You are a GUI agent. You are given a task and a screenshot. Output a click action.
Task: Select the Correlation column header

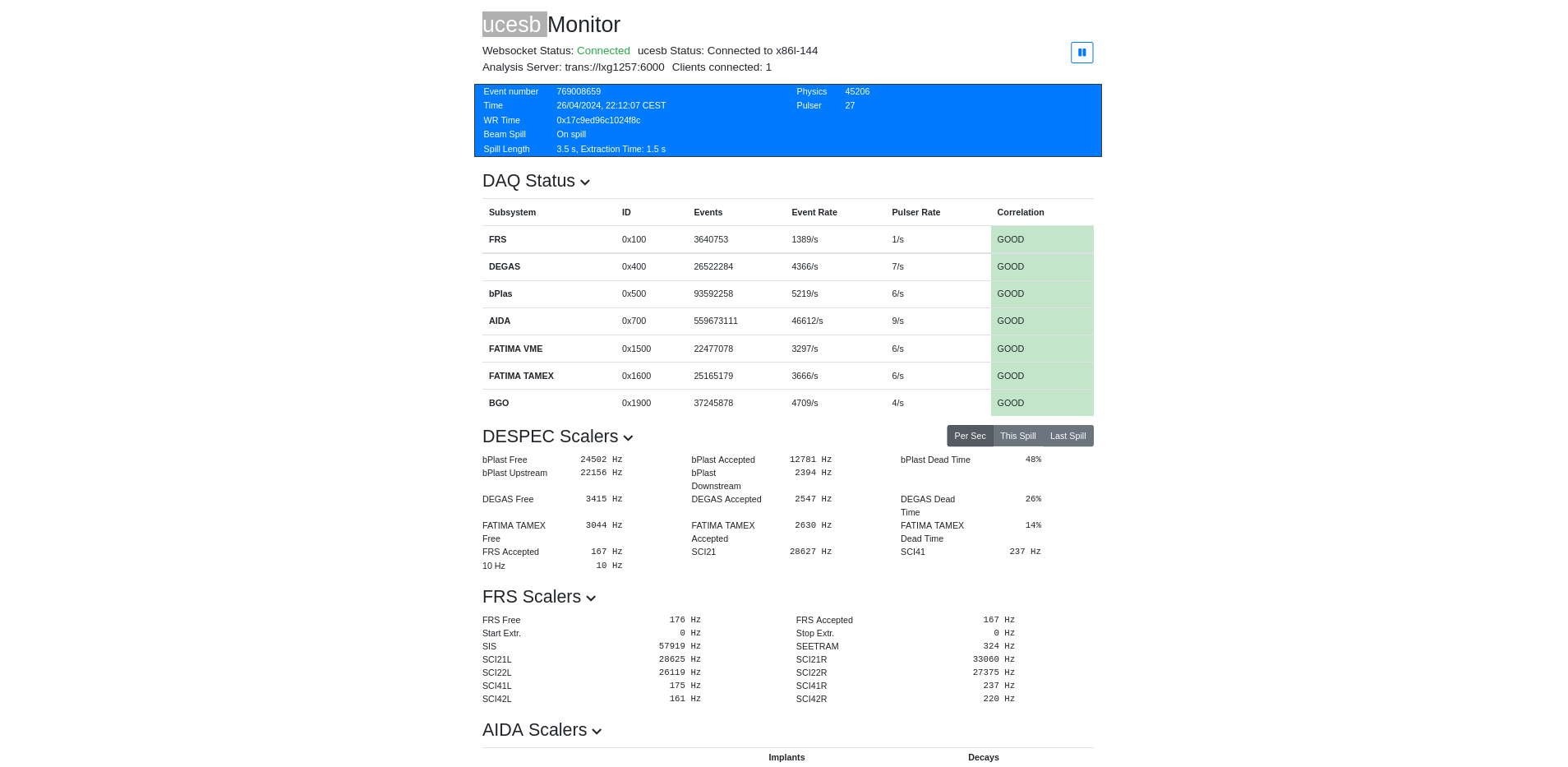click(x=1021, y=212)
